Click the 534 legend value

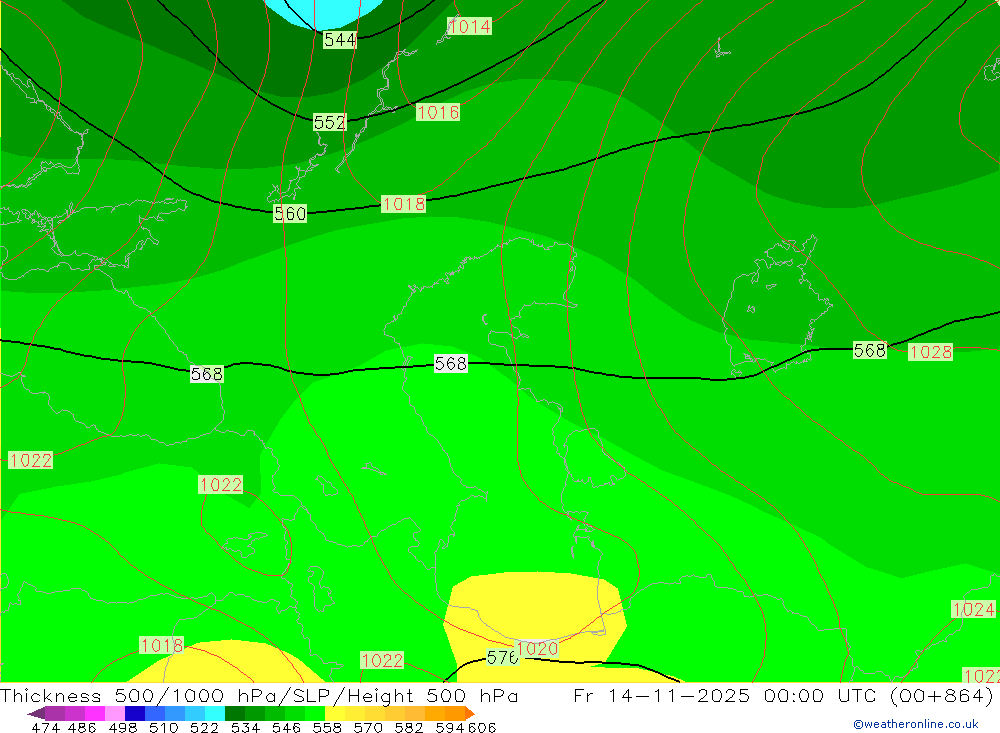[245, 727]
